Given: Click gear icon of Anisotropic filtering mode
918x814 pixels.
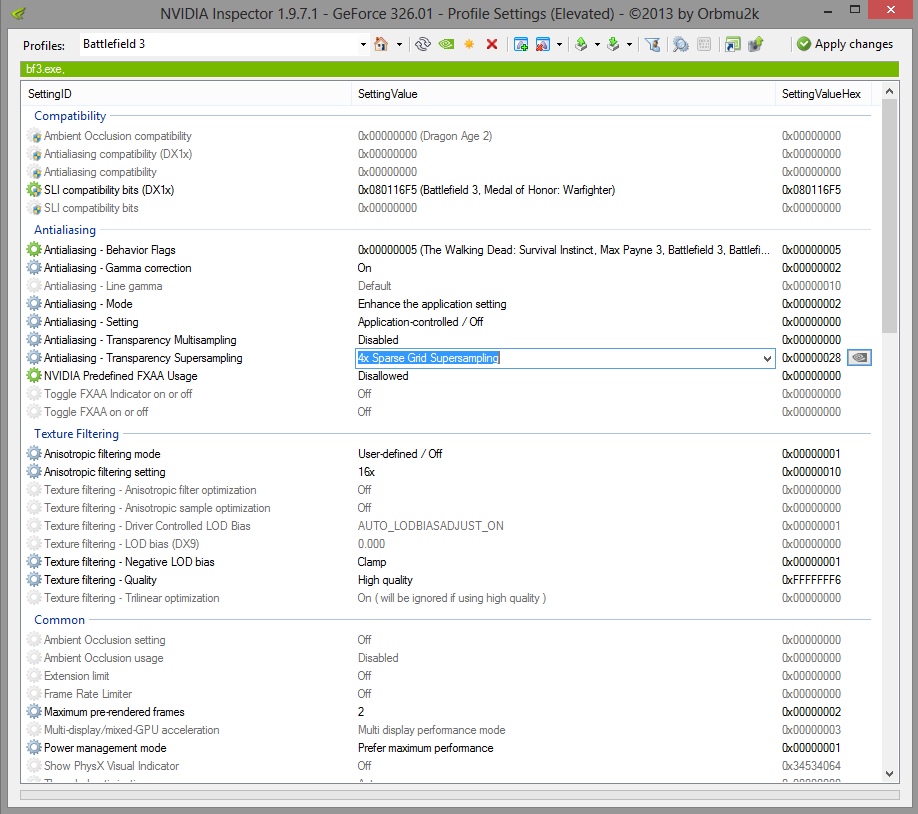Looking at the screenshot, I should (34, 453).
